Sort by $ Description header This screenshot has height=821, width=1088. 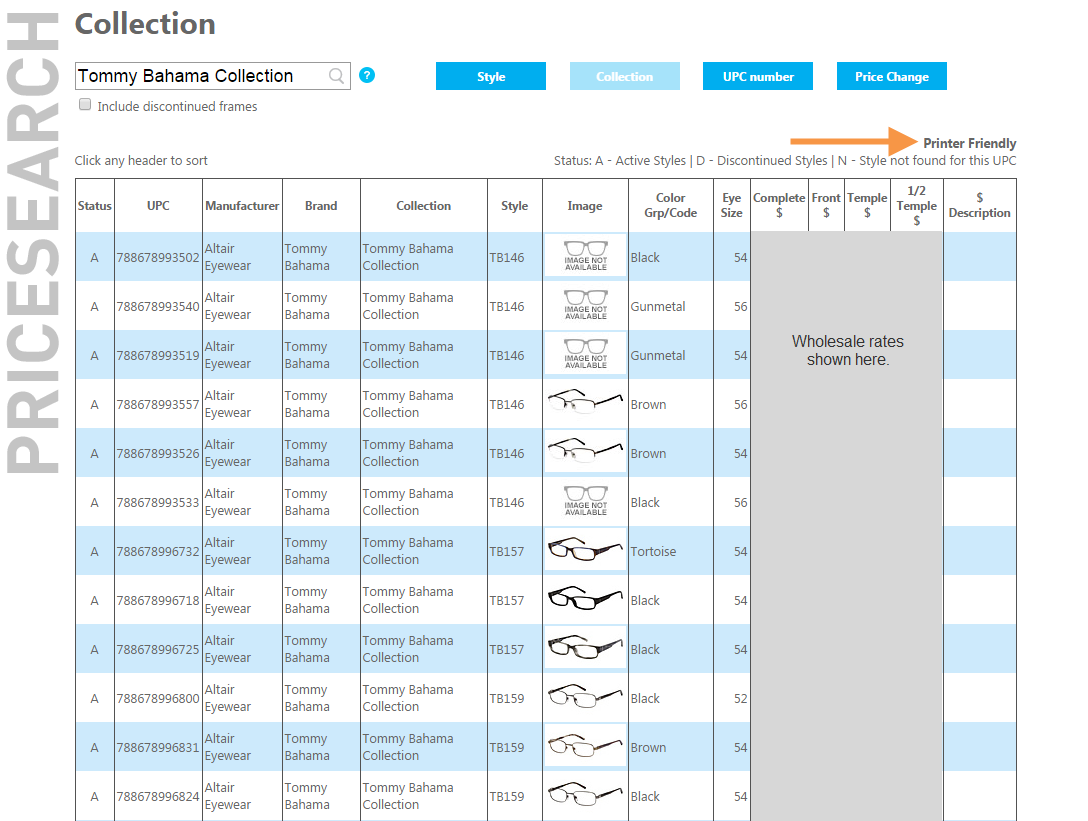coord(979,205)
